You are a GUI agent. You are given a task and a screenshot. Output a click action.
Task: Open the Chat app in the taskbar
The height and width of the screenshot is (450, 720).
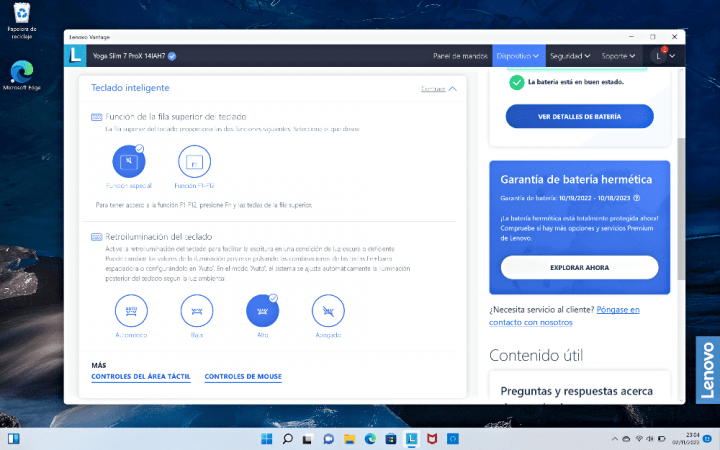pyautogui.click(x=328, y=439)
